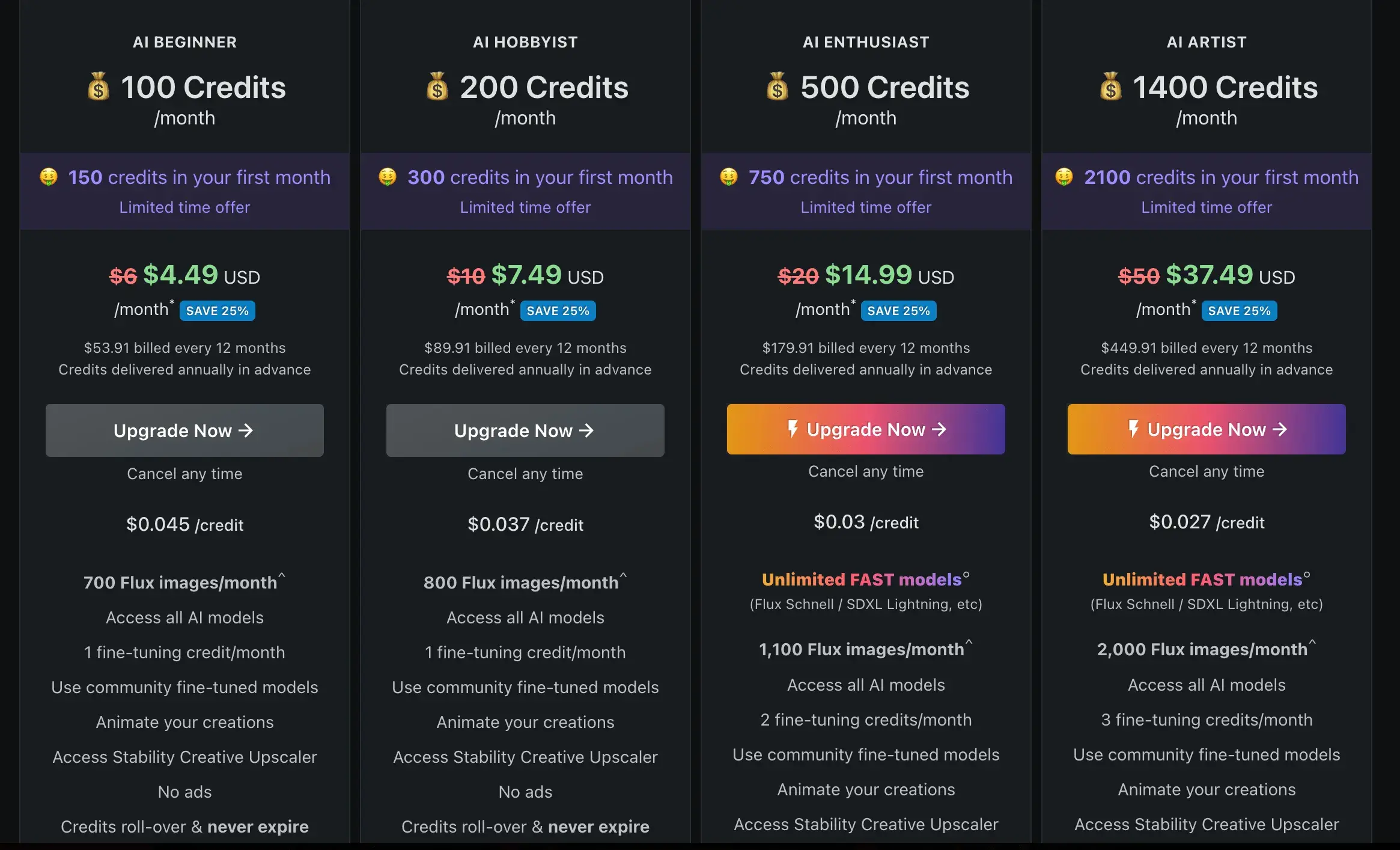
Task: Click the lightning bolt on AI Artist upgrade button
Action: (1134, 429)
